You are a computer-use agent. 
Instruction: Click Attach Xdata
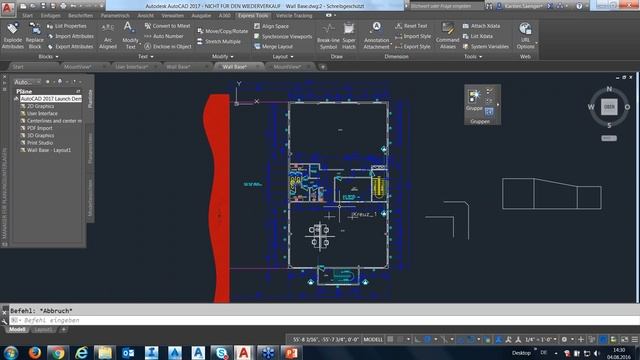(481, 26)
